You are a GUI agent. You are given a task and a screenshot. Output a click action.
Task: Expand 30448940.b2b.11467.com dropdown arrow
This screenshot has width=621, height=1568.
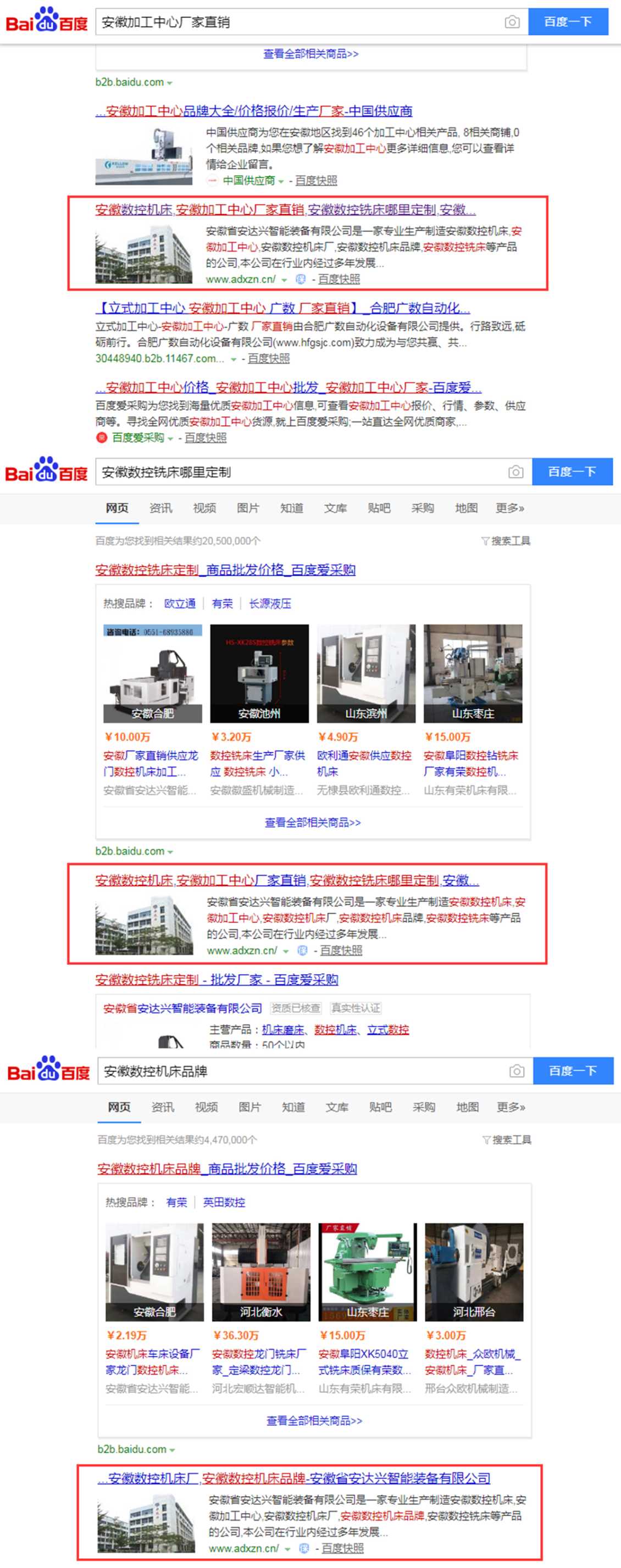[233, 360]
